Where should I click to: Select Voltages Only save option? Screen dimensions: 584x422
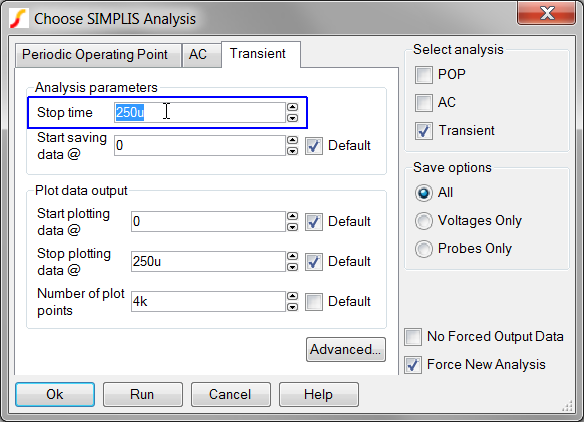424,221
